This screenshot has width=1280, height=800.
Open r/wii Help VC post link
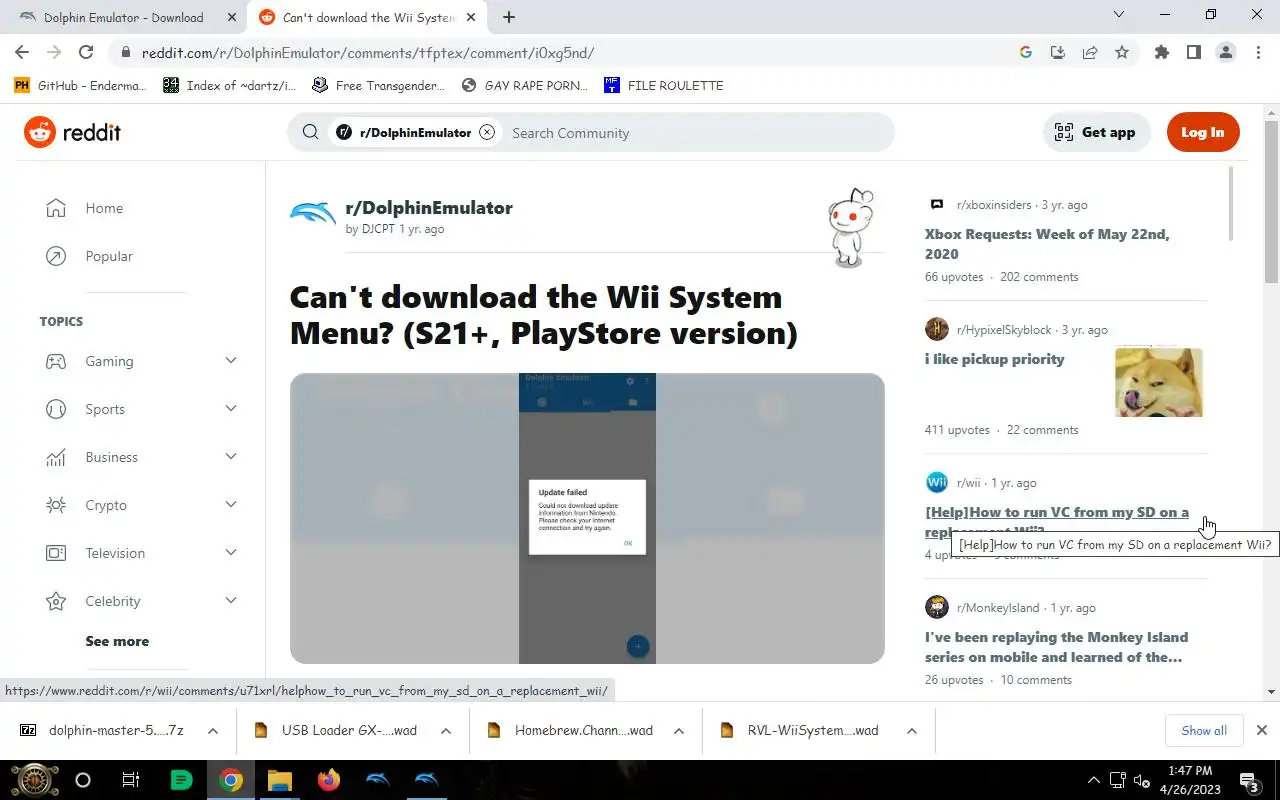pyautogui.click(x=1057, y=512)
